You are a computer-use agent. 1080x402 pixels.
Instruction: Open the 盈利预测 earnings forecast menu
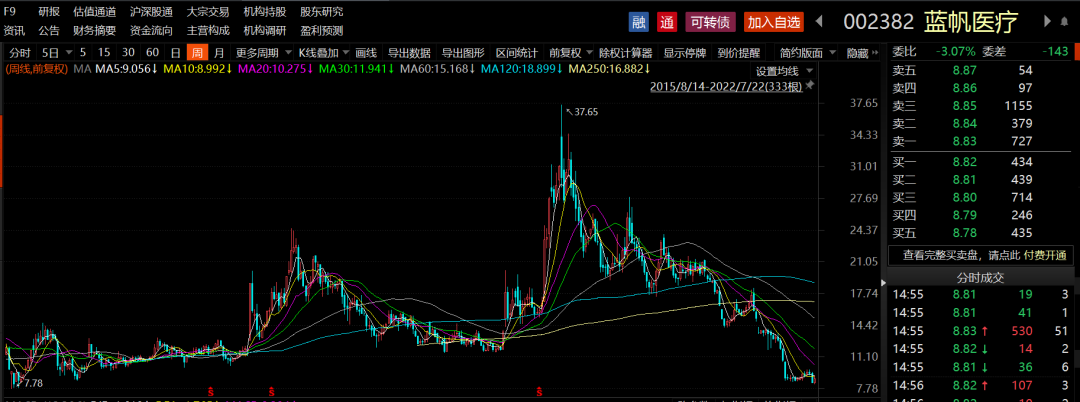(x=322, y=30)
